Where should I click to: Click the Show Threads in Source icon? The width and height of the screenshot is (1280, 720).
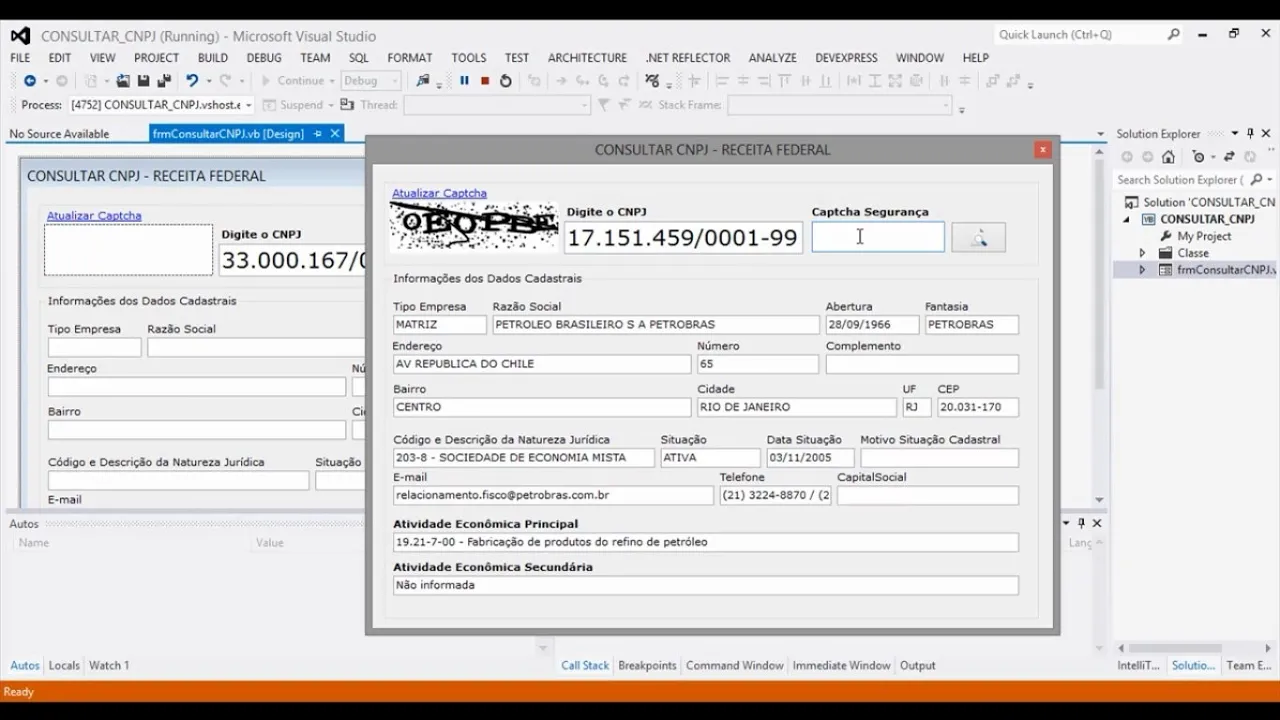click(653, 81)
